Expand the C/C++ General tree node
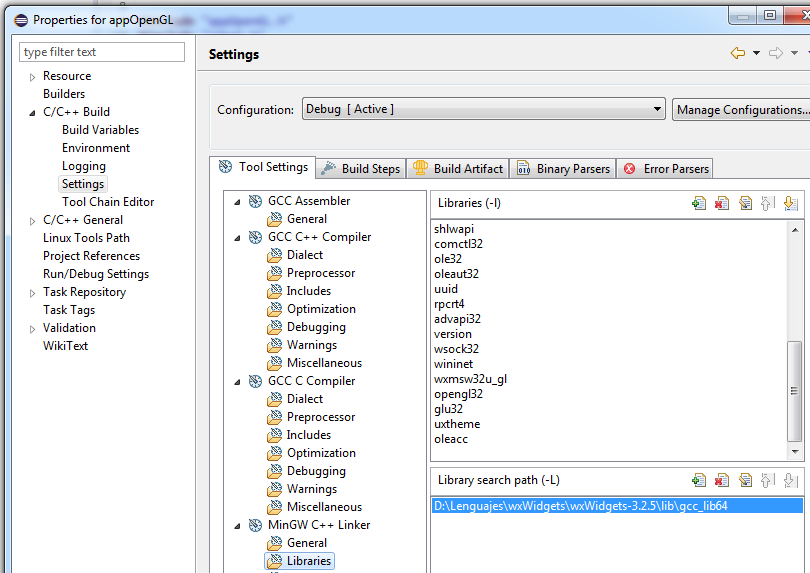The image size is (810, 573). (x=32, y=220)
